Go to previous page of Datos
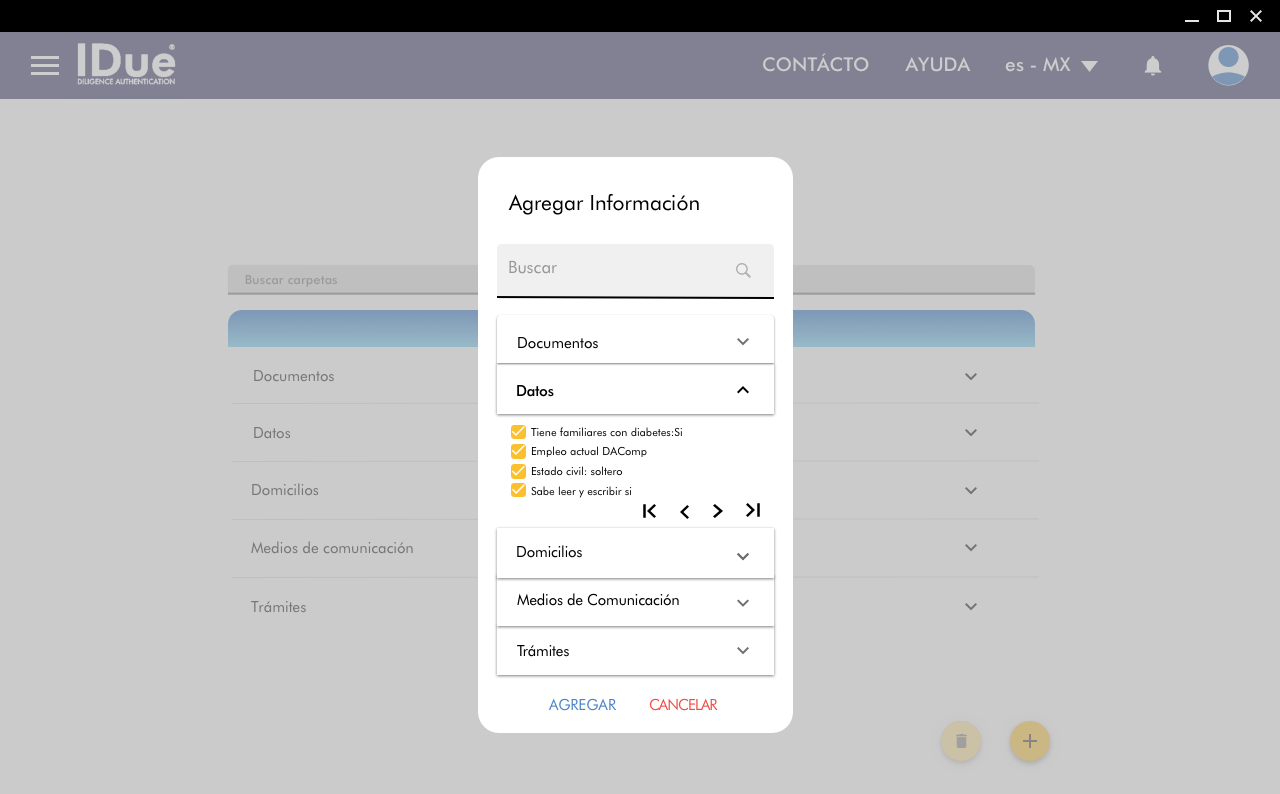Image resolution: width=1280 pixels, height=794 pixels. 684,512
